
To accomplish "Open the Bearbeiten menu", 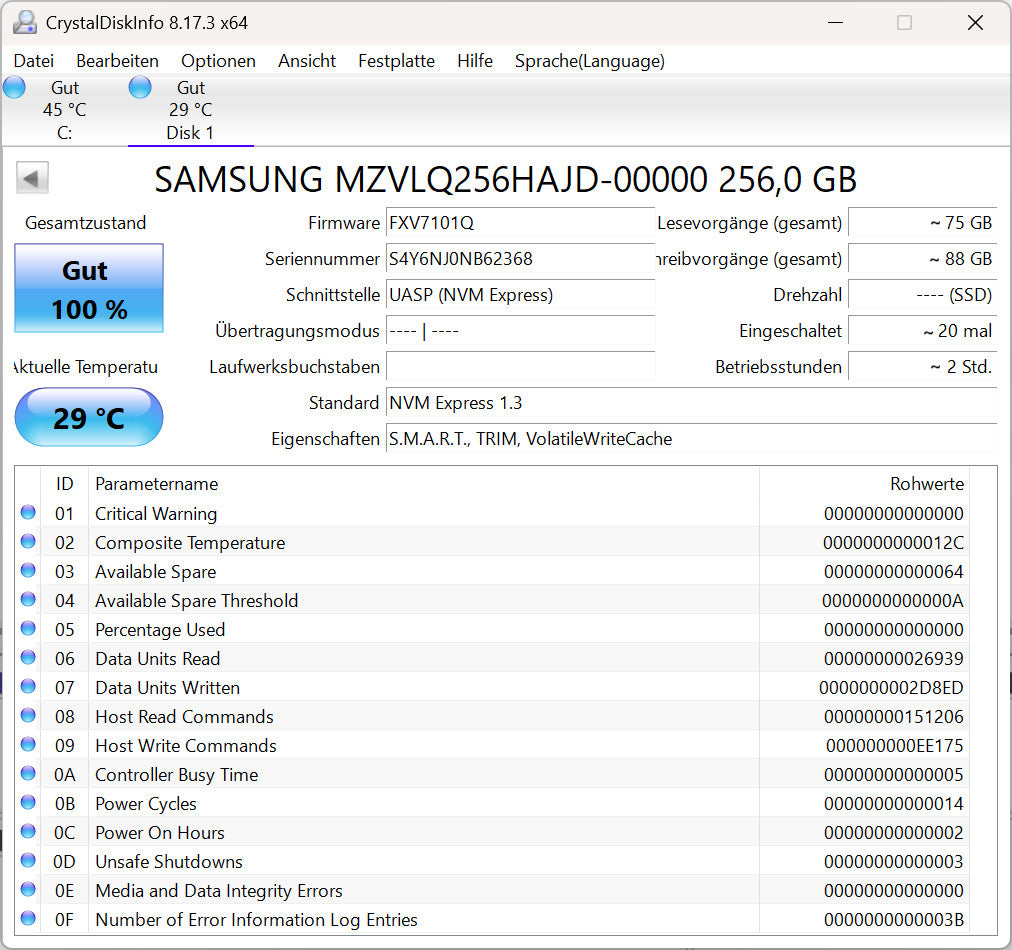I will coord(117,61).
